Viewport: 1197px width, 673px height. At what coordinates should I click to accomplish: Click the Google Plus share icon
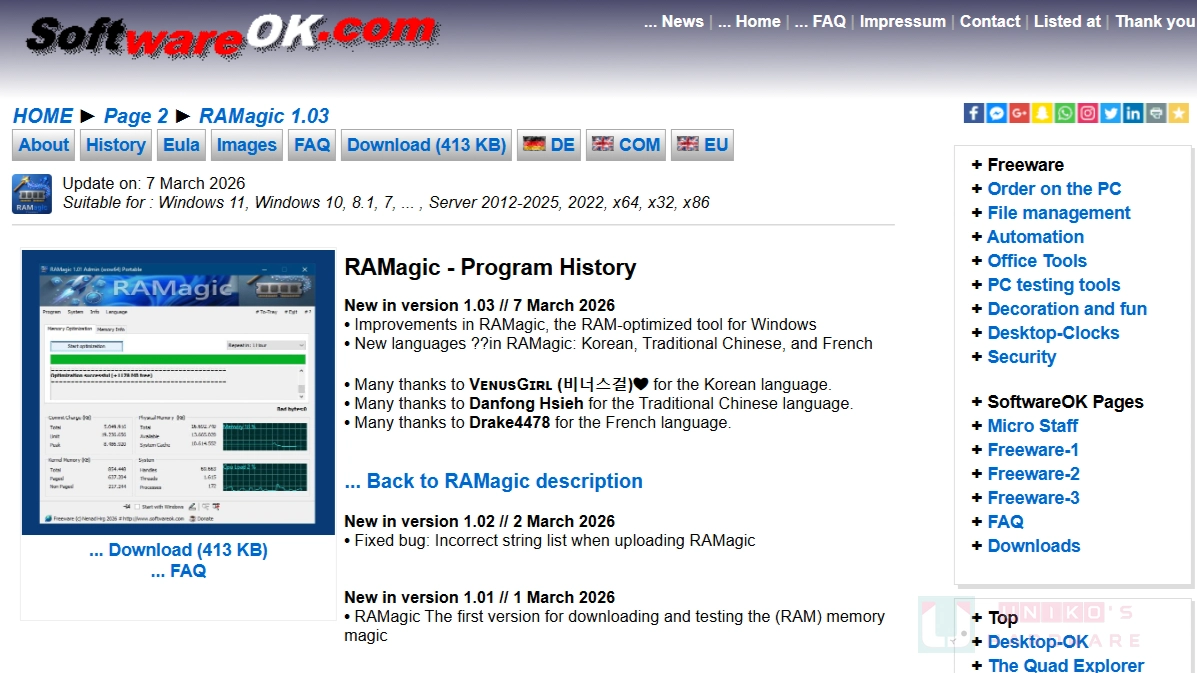(1019, 114)
